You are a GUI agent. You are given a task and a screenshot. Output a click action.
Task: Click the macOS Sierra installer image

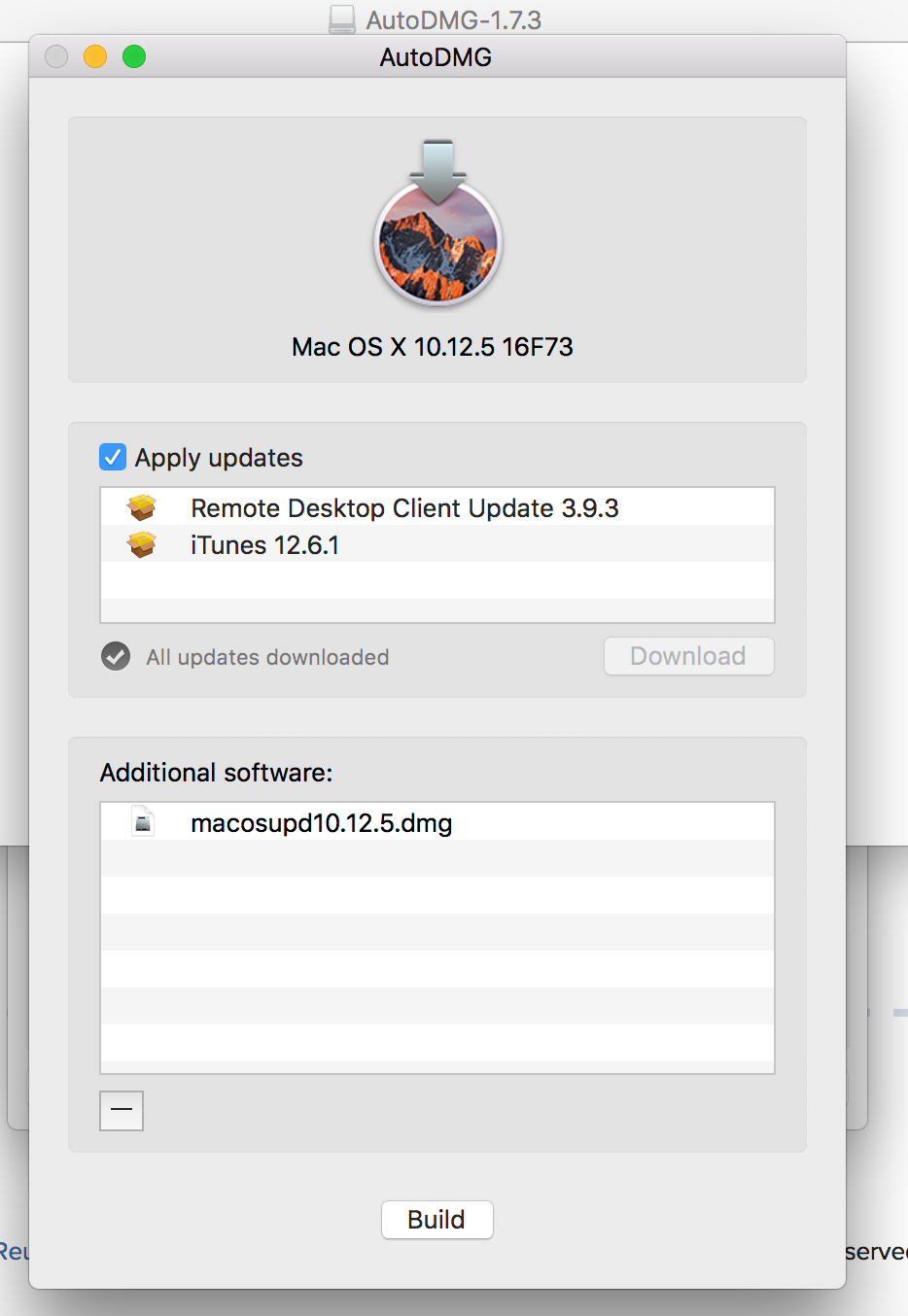[437, 224]
